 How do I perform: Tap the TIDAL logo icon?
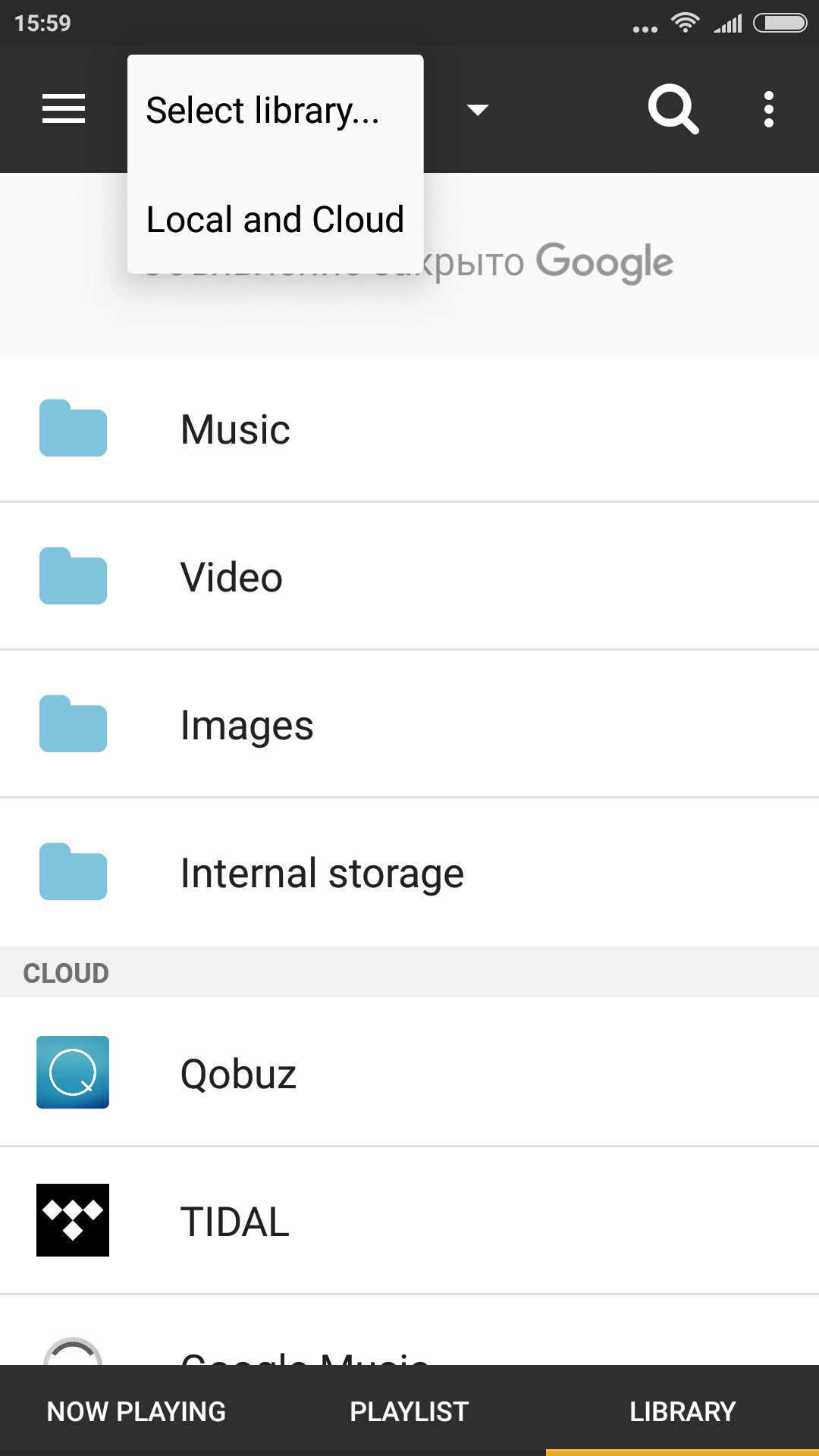click(x=73, y=1220)
